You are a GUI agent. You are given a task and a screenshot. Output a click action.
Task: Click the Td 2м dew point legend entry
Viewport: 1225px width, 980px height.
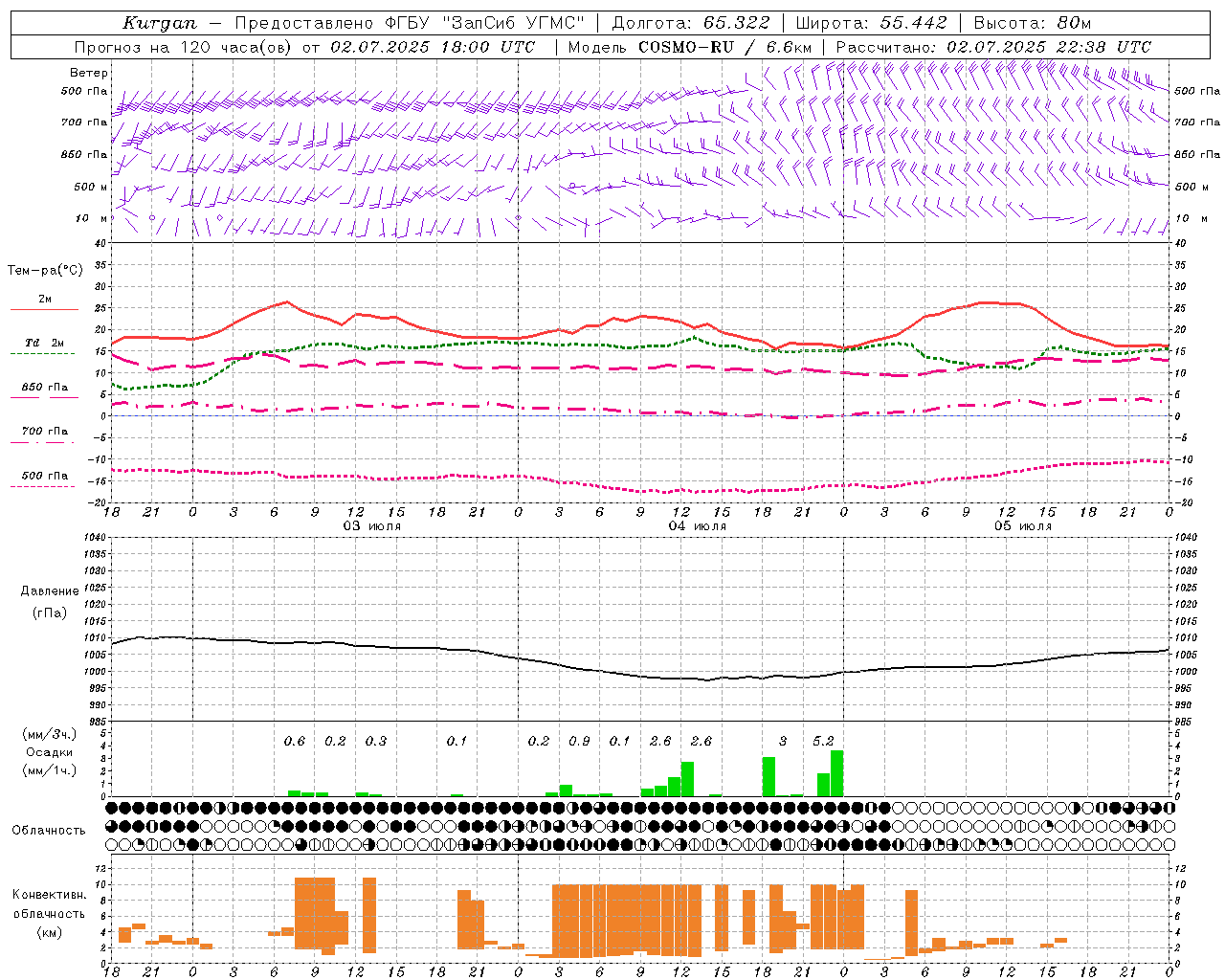click(x=44, y=343)
